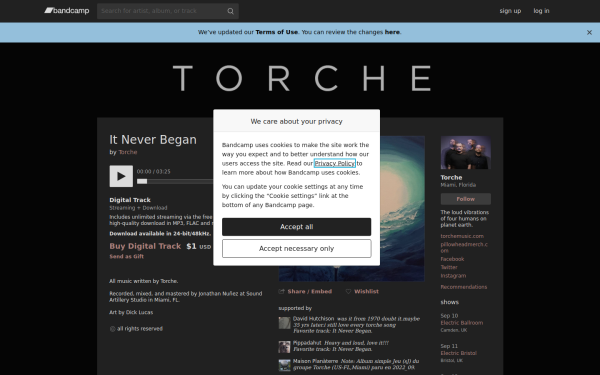Click Send as Gift
The height and width of the screenshot is (375, 600).
[127, 256]
